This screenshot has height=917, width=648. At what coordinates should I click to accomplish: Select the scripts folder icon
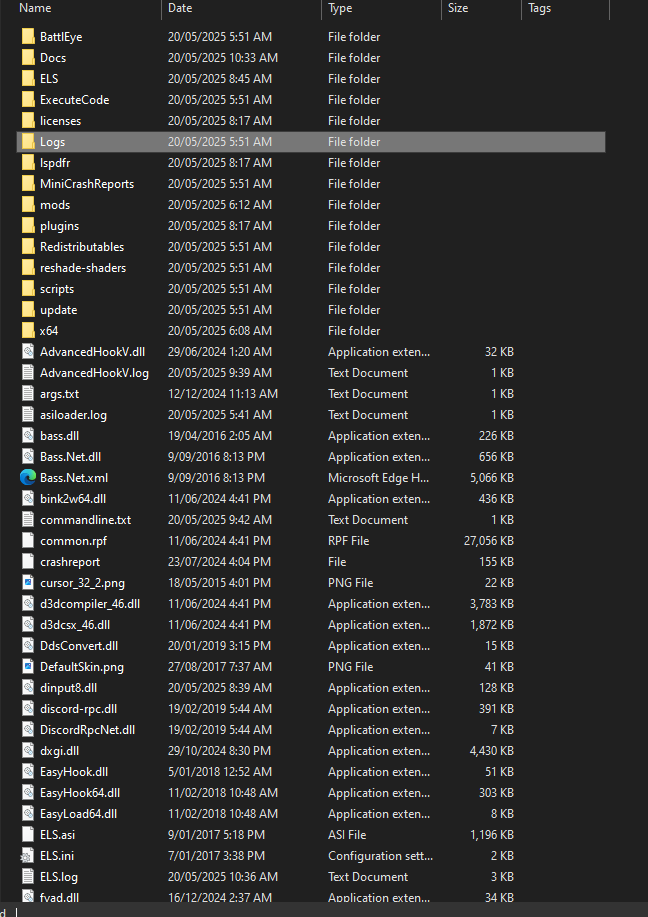click(x=28, y=289)
